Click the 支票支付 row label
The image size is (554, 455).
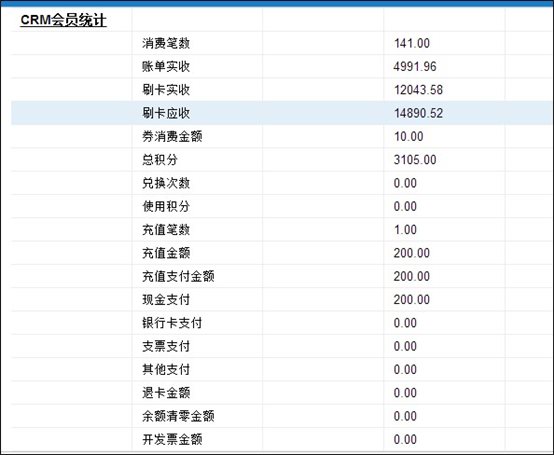pos(166,346)
